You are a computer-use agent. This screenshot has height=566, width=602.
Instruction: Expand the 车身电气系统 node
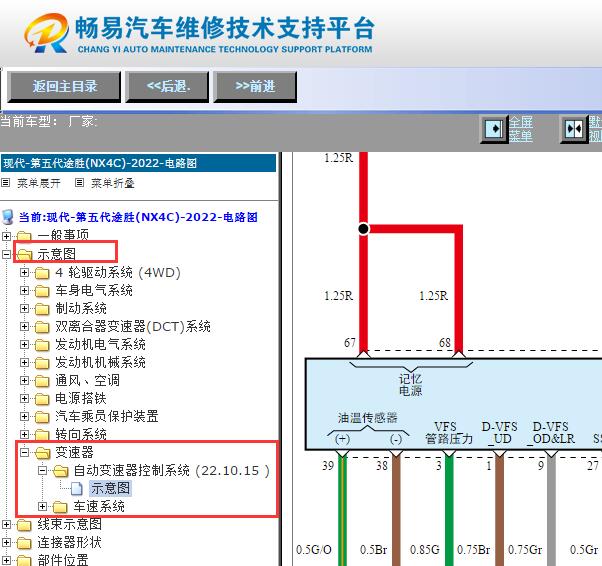click(x=24, y=290)
